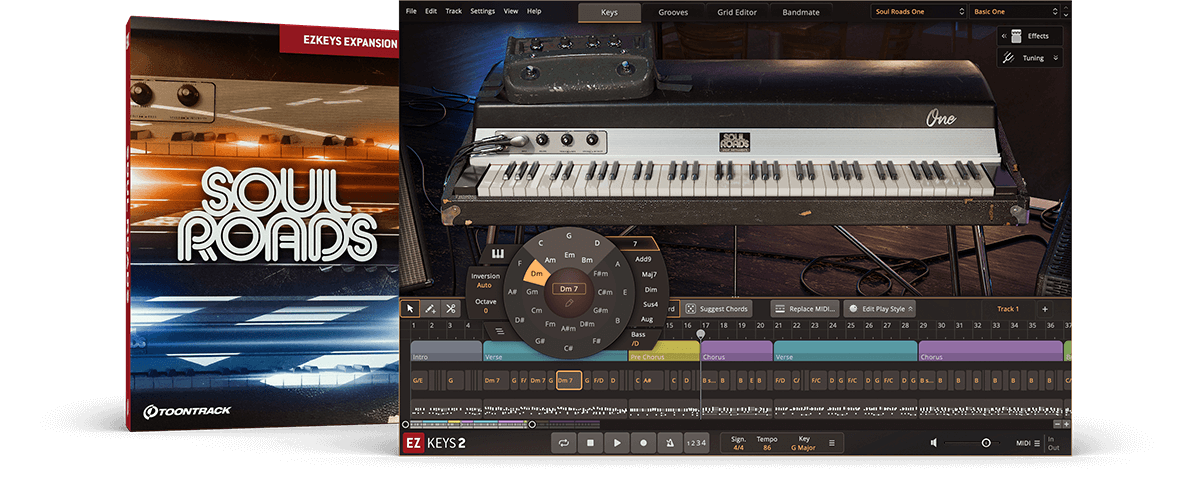Adjust the master volume slider
The width and height of the screenshot is (1200, 488).
[985, 443]
